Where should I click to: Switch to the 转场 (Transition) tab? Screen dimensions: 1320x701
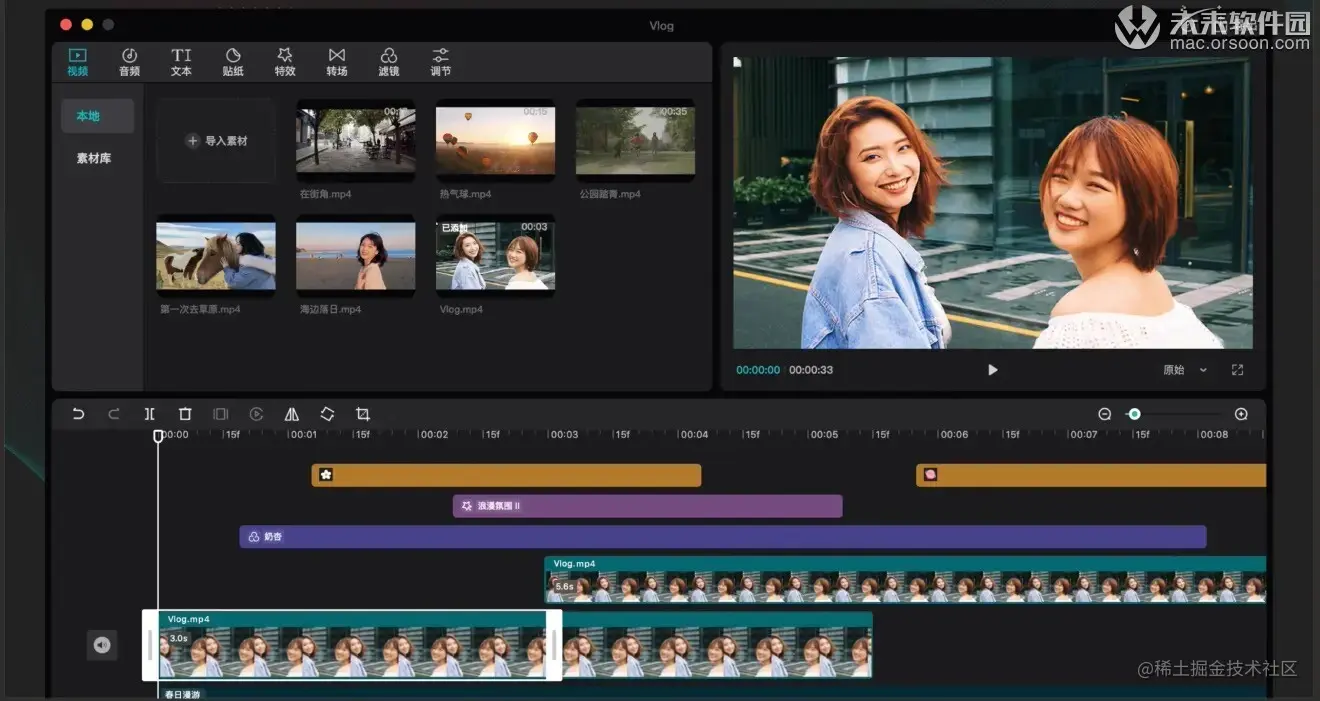[x=337, y=62]
